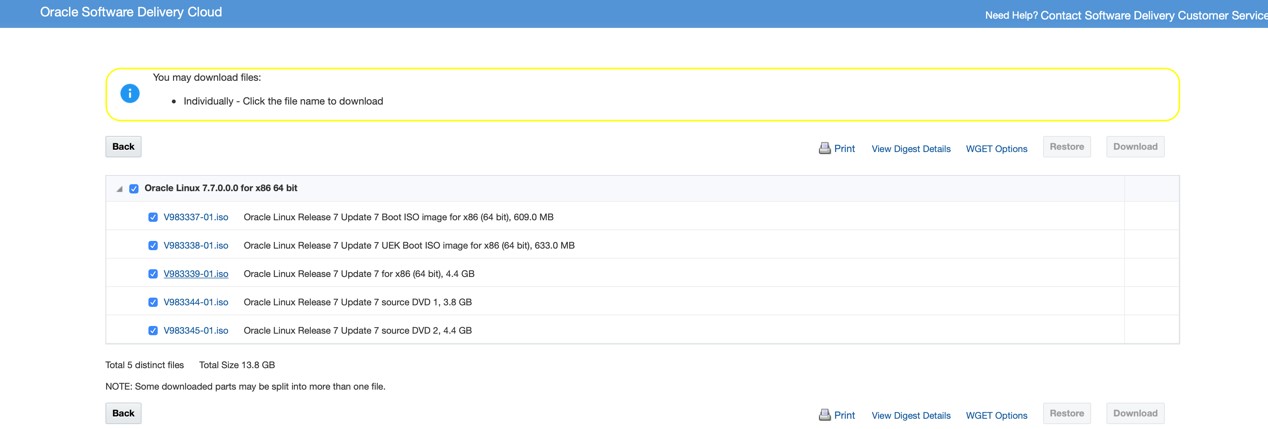Click the top Restore button
Screen dimensions: 1268x429
[x=1067, y=147]
